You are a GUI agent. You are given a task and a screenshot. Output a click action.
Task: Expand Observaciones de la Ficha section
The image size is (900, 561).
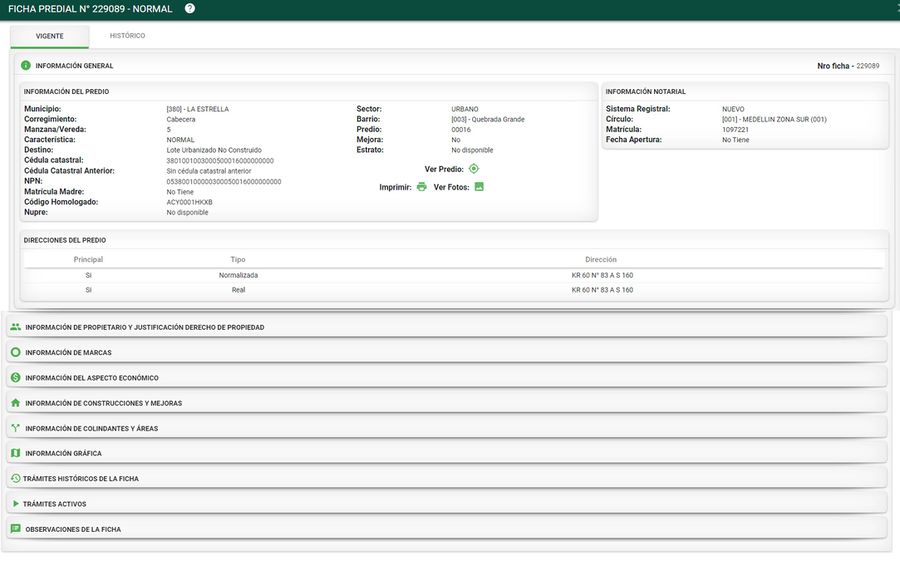(x=447, y=529)
